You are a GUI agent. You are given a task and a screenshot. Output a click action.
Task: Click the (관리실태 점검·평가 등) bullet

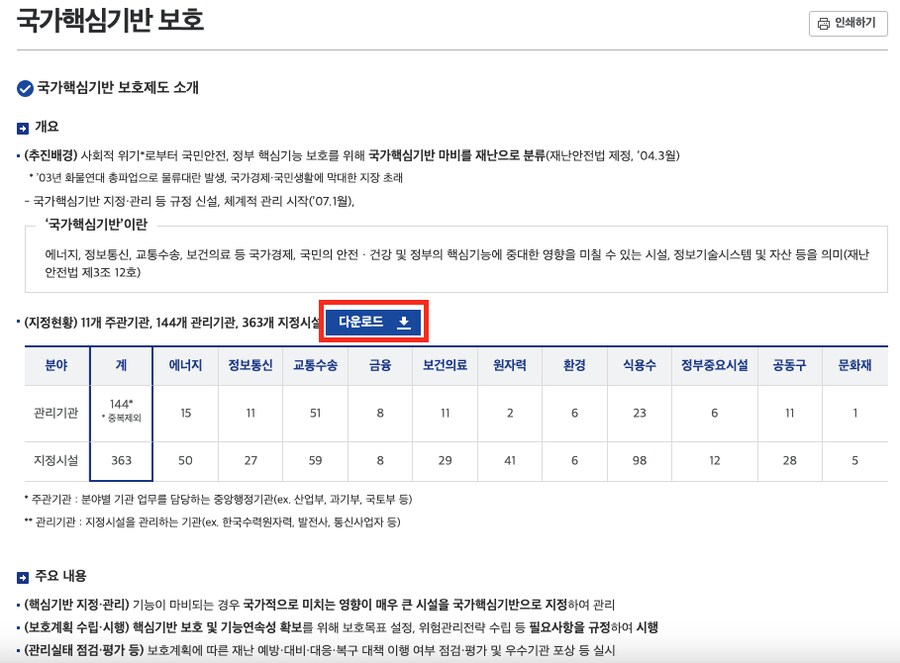(319, 651)
